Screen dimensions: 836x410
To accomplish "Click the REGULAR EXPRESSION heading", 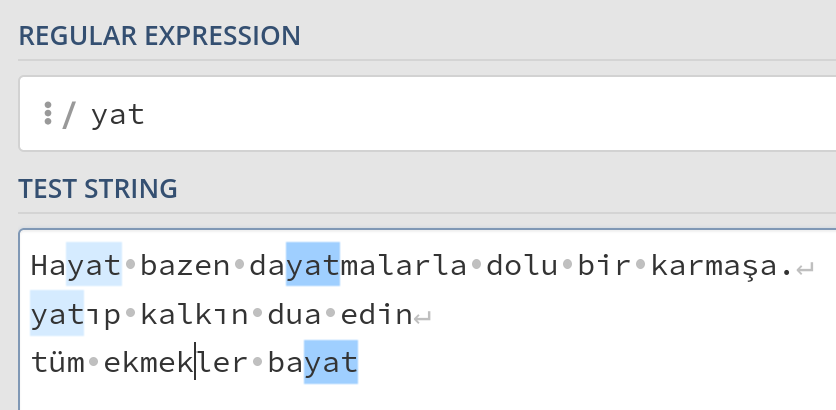I will coord(159,36).
